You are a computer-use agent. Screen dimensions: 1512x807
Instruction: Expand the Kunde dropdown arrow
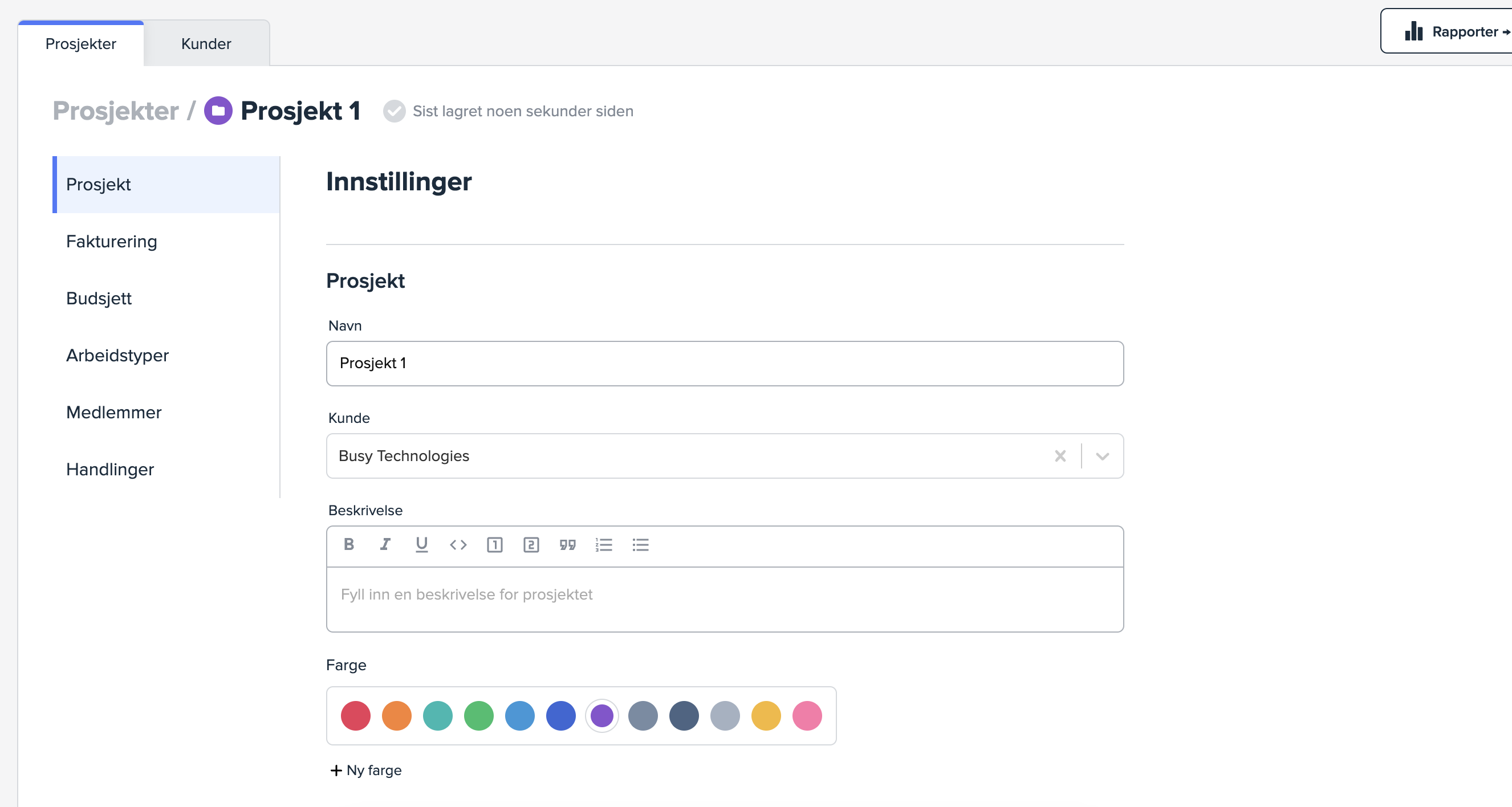pos(1102,456)
